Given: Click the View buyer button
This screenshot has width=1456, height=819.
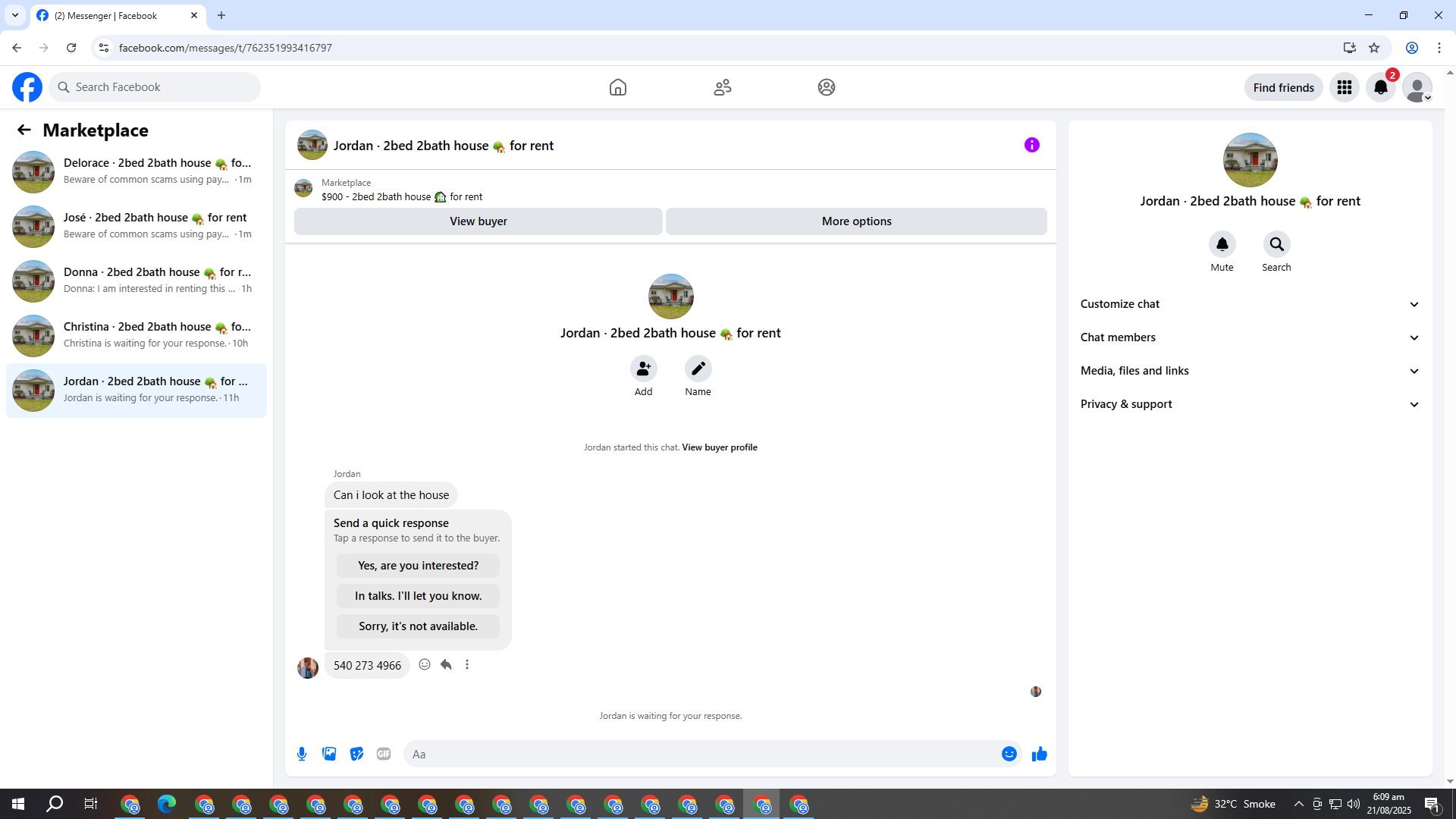Looking at the screenshot, I should coord(478,221).
